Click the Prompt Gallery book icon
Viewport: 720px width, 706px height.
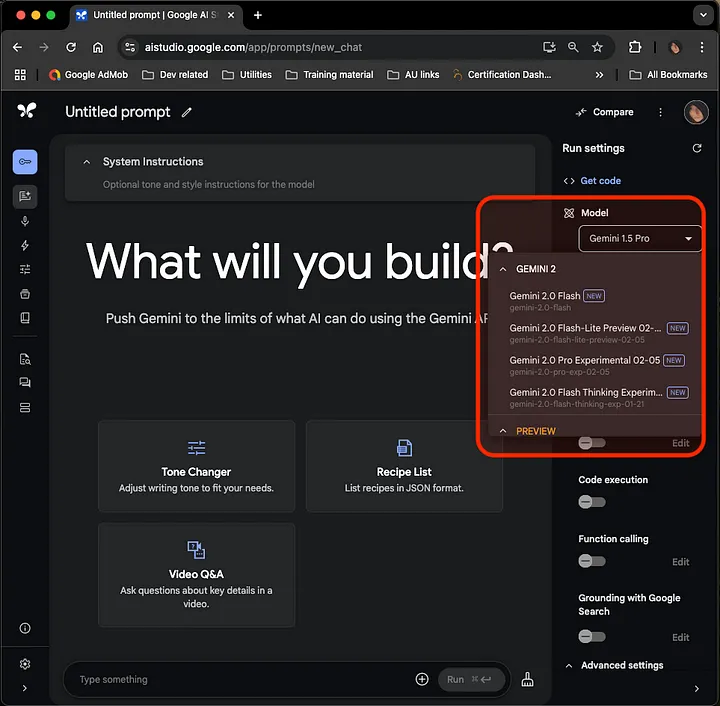point(25,318)
